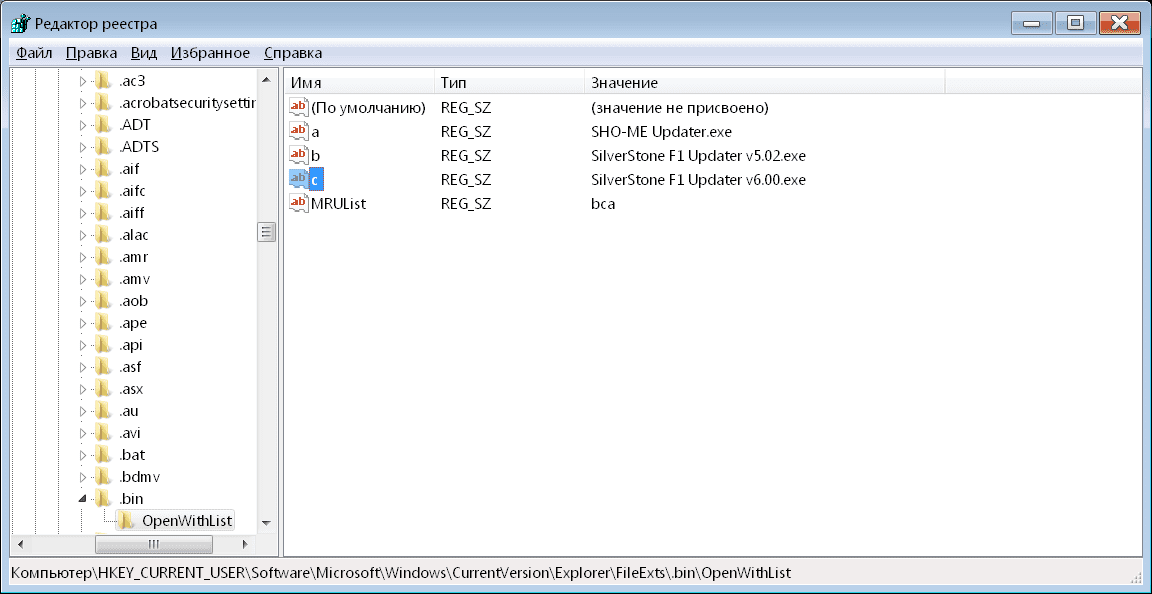The height and width of the screenshot is (594, 1152).
Task: Expand the .bat tree node
Action: pos(83,455)
